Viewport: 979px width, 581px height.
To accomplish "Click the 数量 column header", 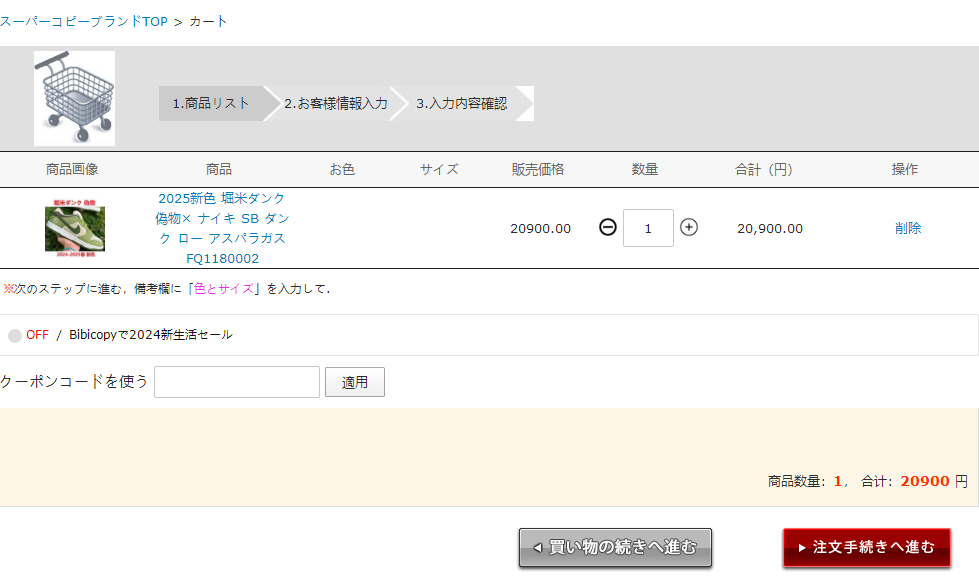I will (645, 169).
